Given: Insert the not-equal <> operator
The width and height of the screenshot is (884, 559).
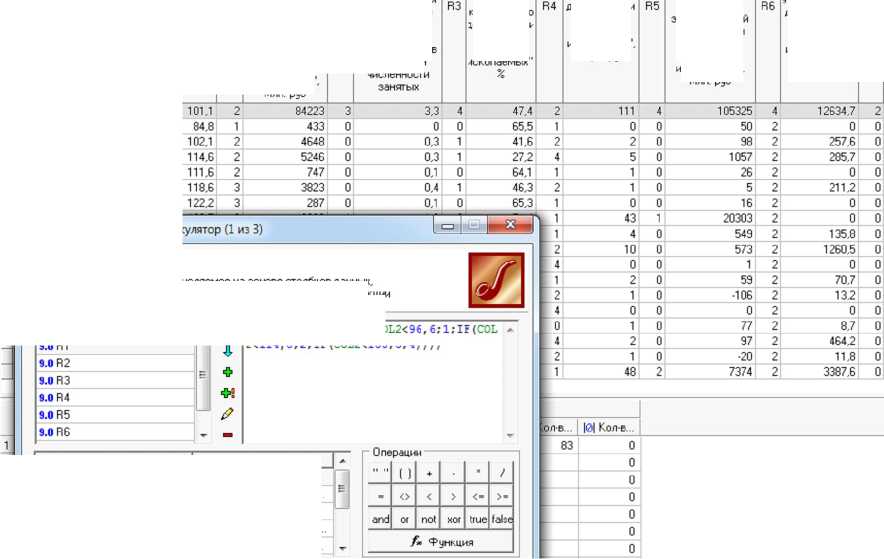Looking at the screenshot, I should coord(405,496).
